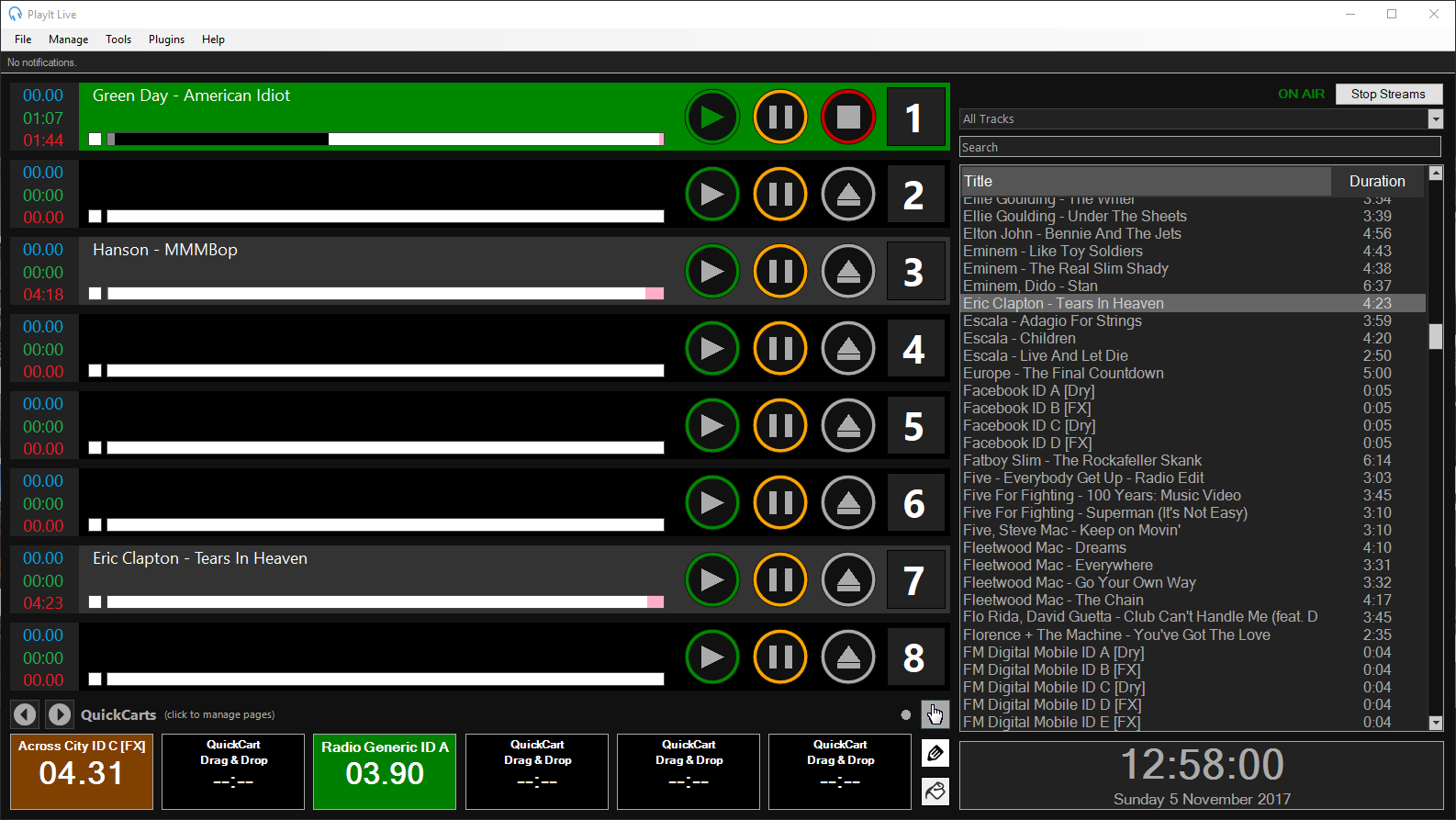Open All Tracks category dropdown
Screen dimensions: 1456x820
1436,119
